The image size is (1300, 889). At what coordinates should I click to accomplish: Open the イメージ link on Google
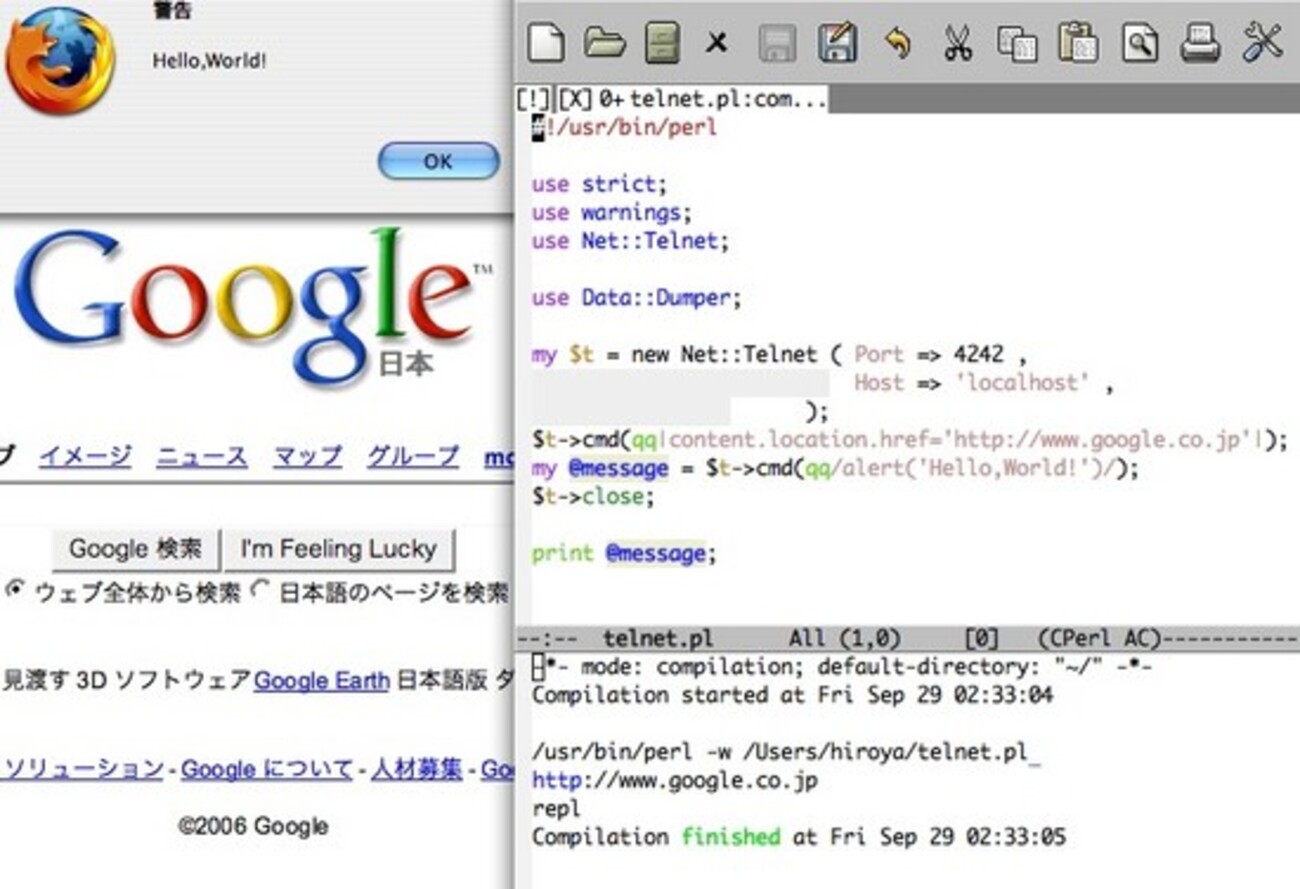[x=85, y=457]
